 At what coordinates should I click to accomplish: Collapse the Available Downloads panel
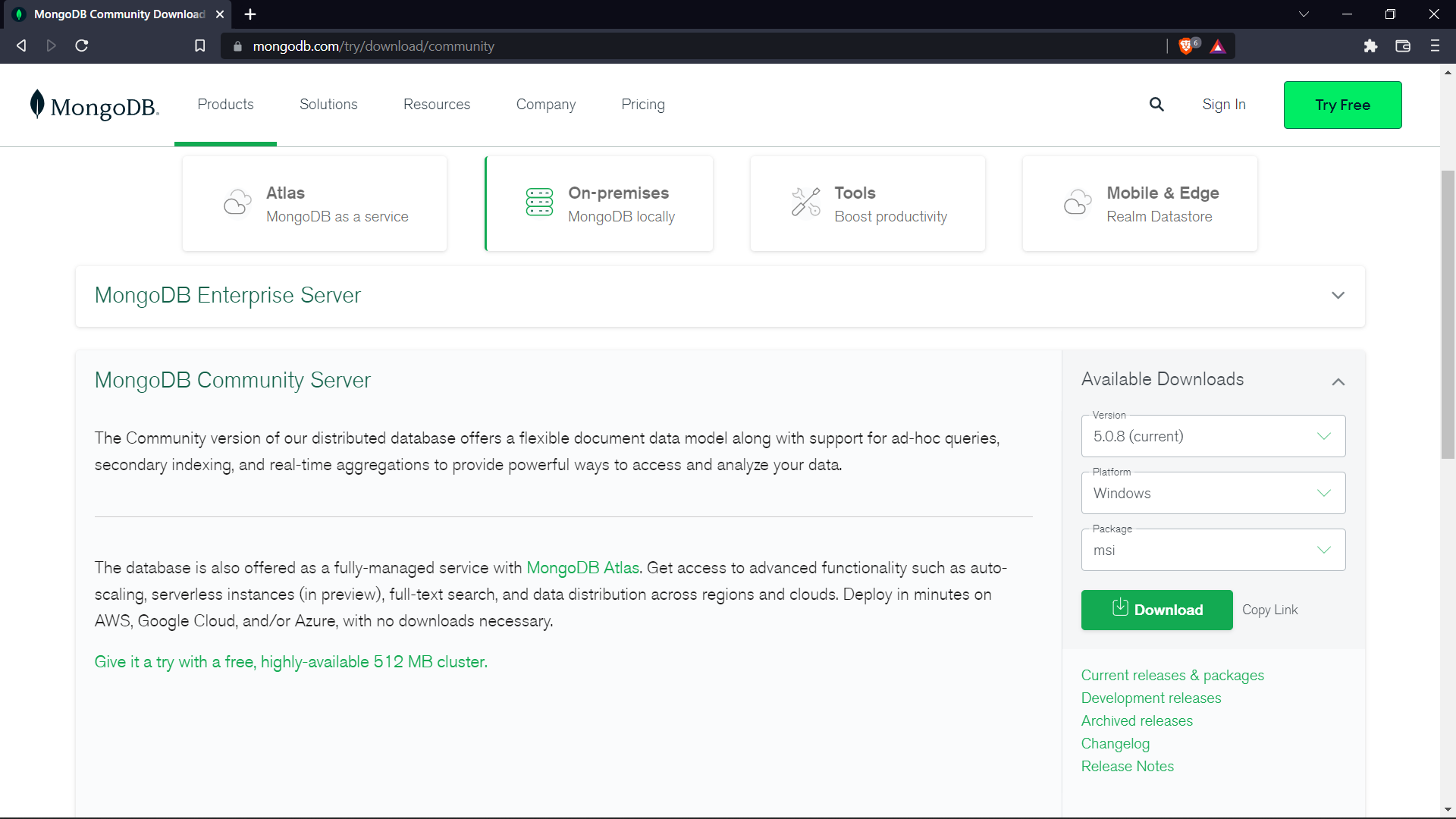(1338, 381)
